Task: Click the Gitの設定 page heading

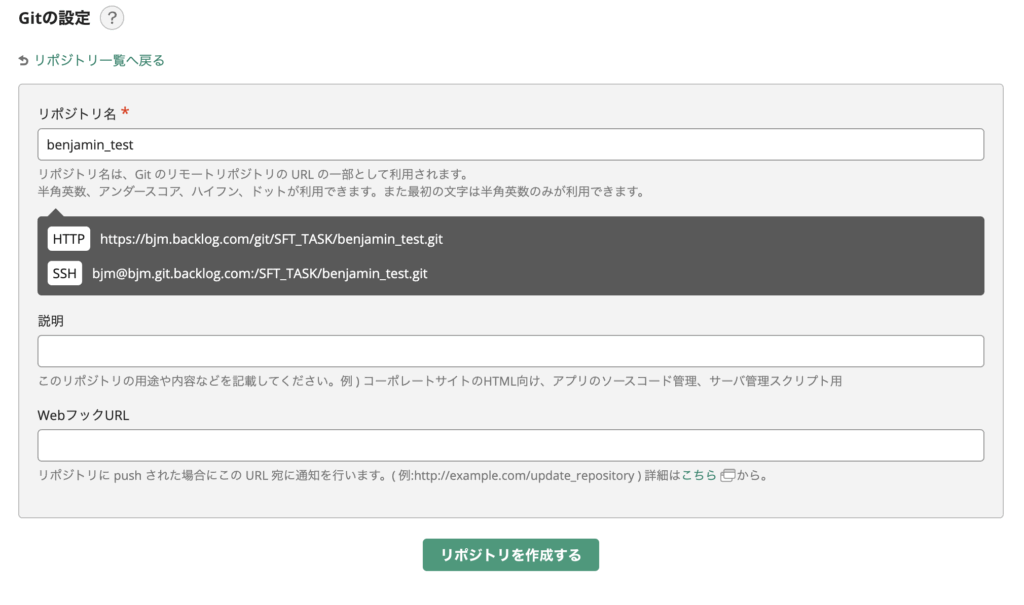Action: [54, 17]
